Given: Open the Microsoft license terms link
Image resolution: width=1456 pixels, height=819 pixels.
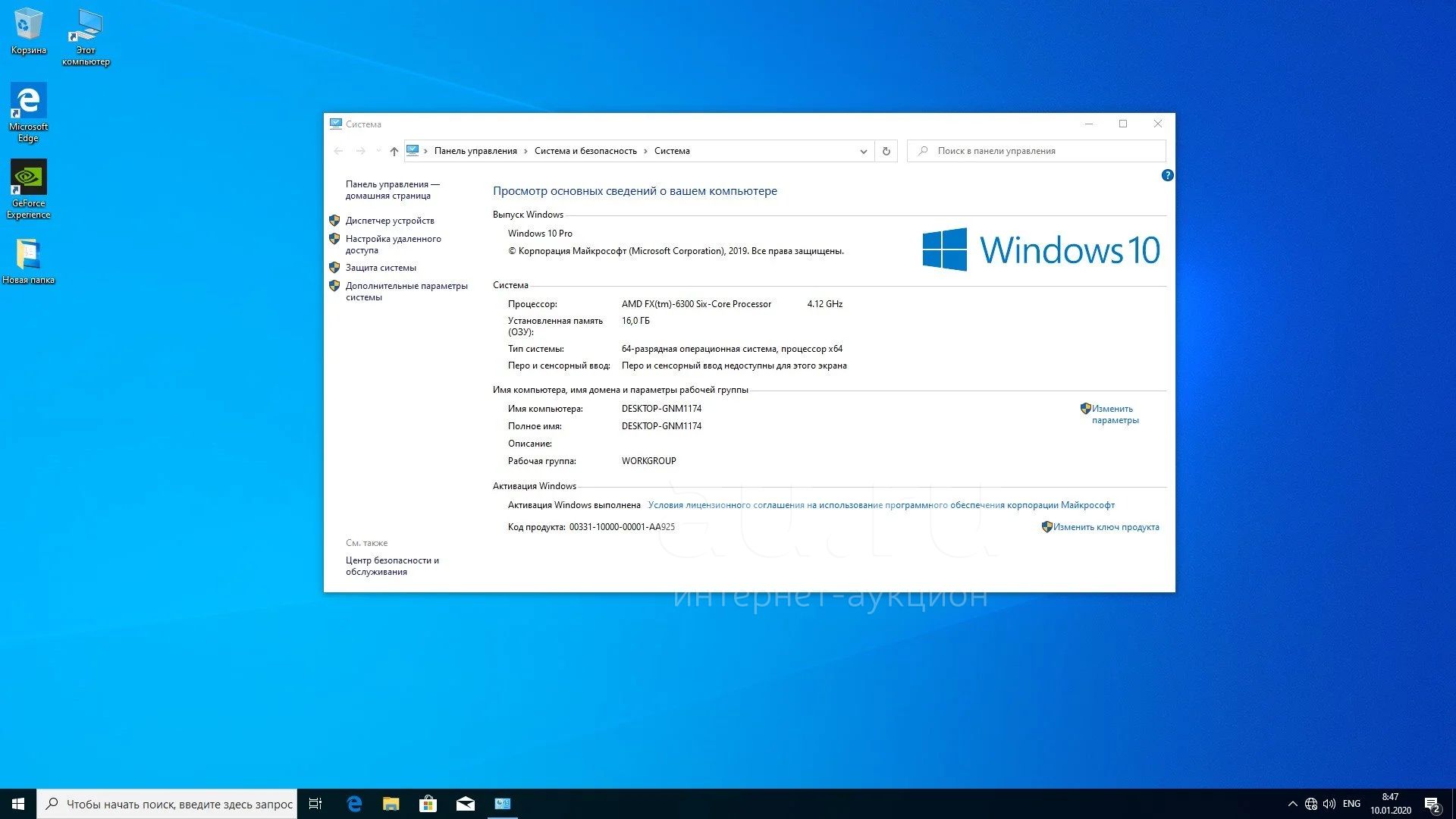Looking at the screenshot, I should click(881, 505).
